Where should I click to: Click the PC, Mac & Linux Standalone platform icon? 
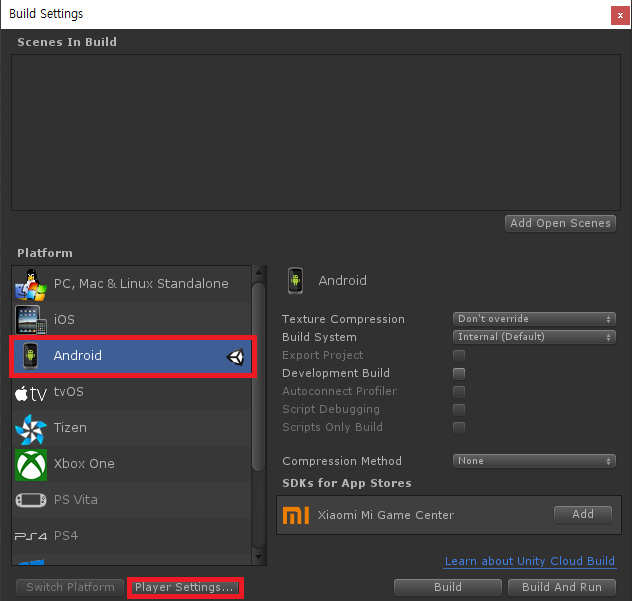(31, 285)
